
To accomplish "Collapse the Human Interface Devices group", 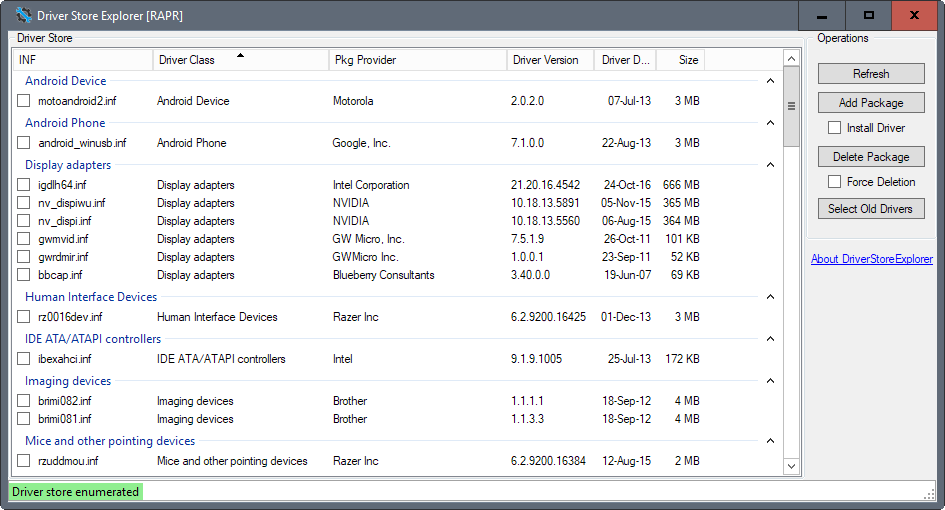I will coord(770,297).
